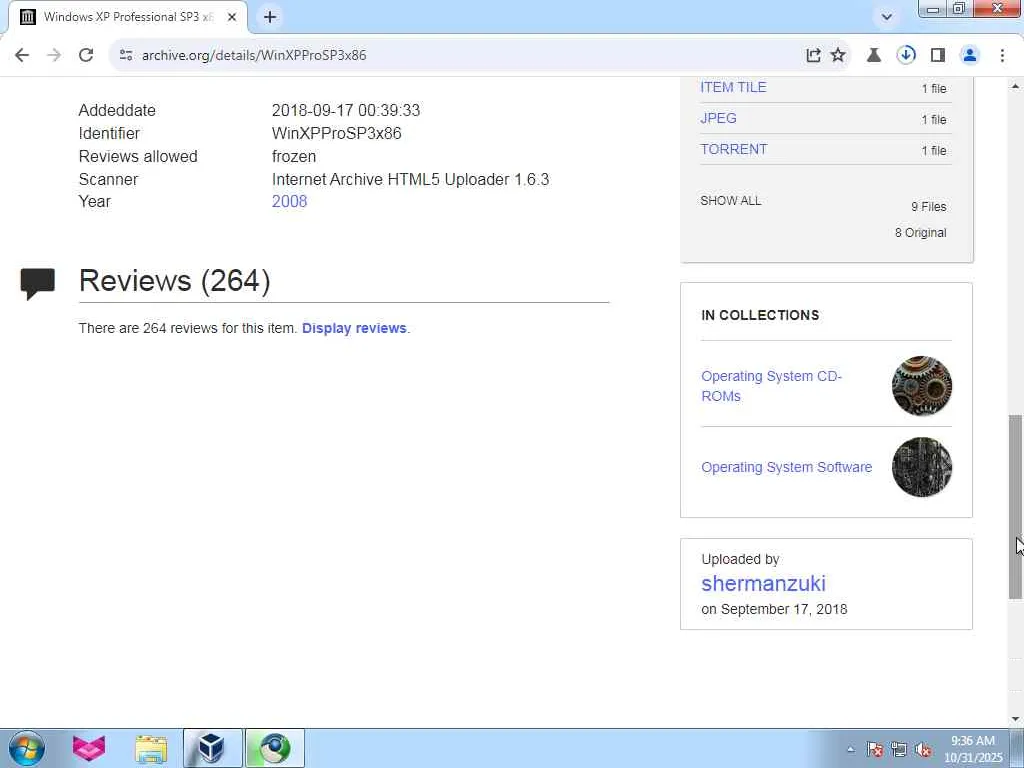Share this page icon in address bar
Screen dimensions: 1024x768
tap(813, 56)
